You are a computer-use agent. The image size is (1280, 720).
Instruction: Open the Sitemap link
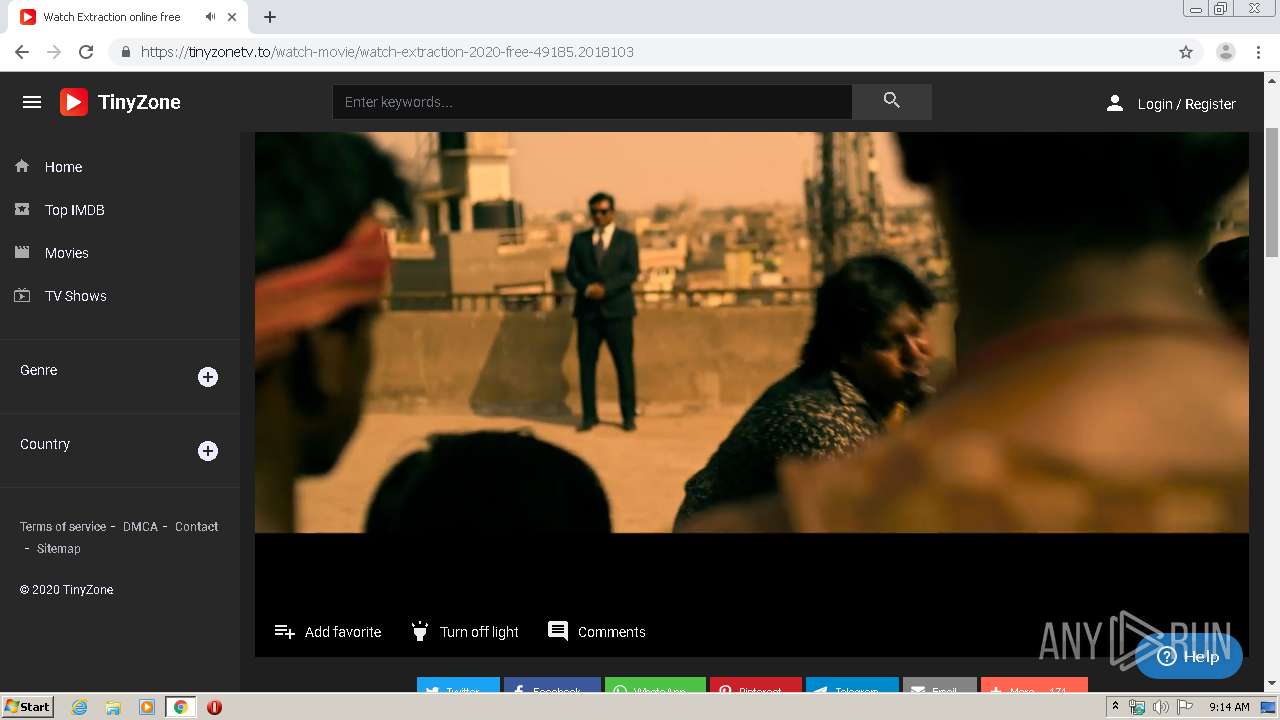pos(58,548)
